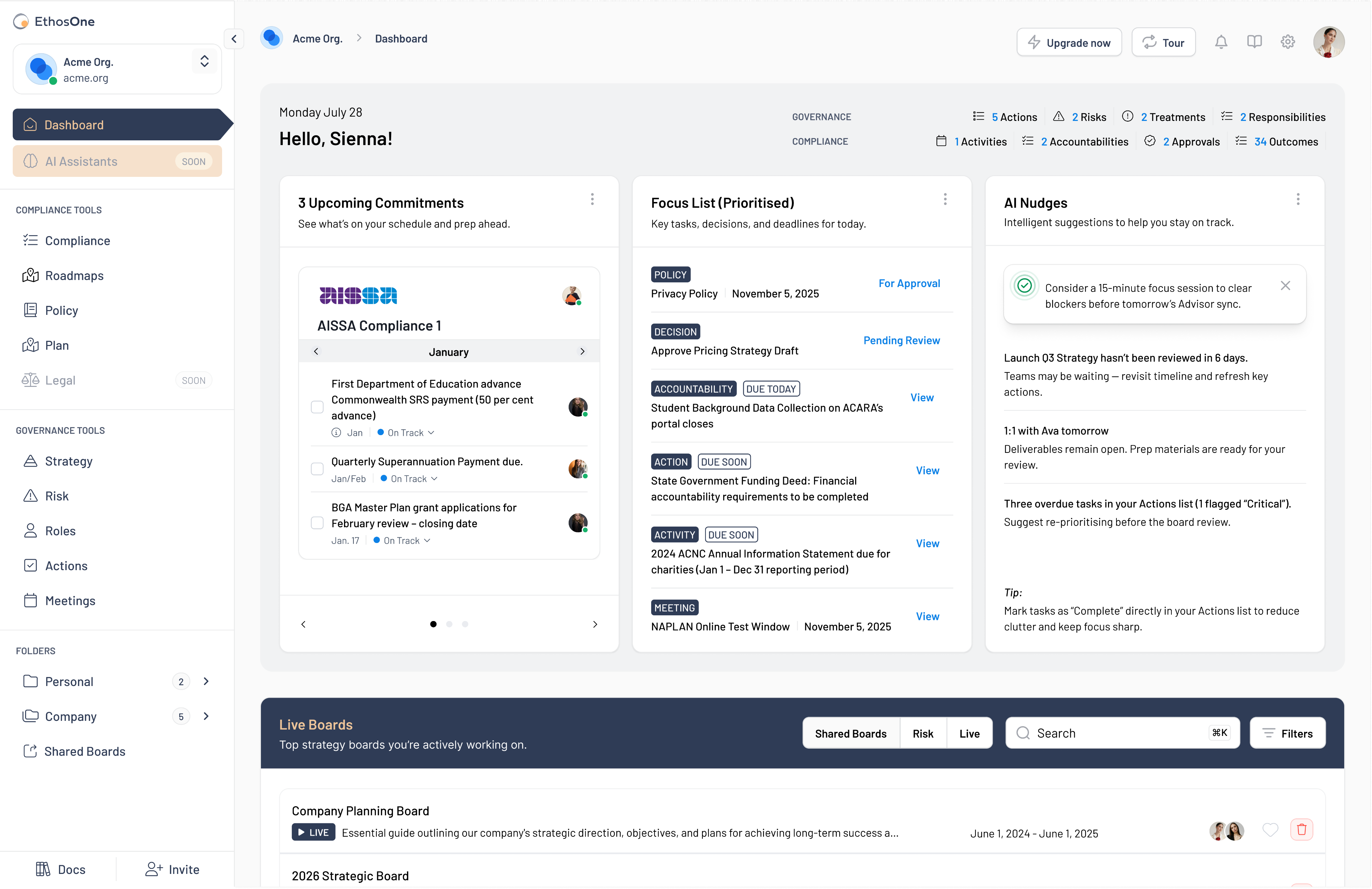
Task: Open Roadmaps in the sidebar
Action: (x=74, y=276)
